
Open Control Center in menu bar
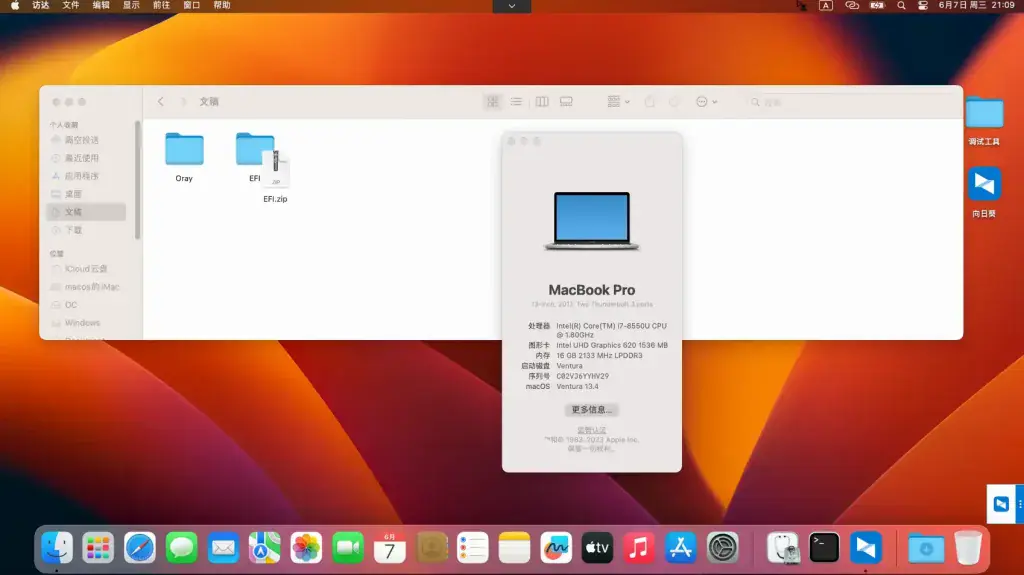coord(923,5)
